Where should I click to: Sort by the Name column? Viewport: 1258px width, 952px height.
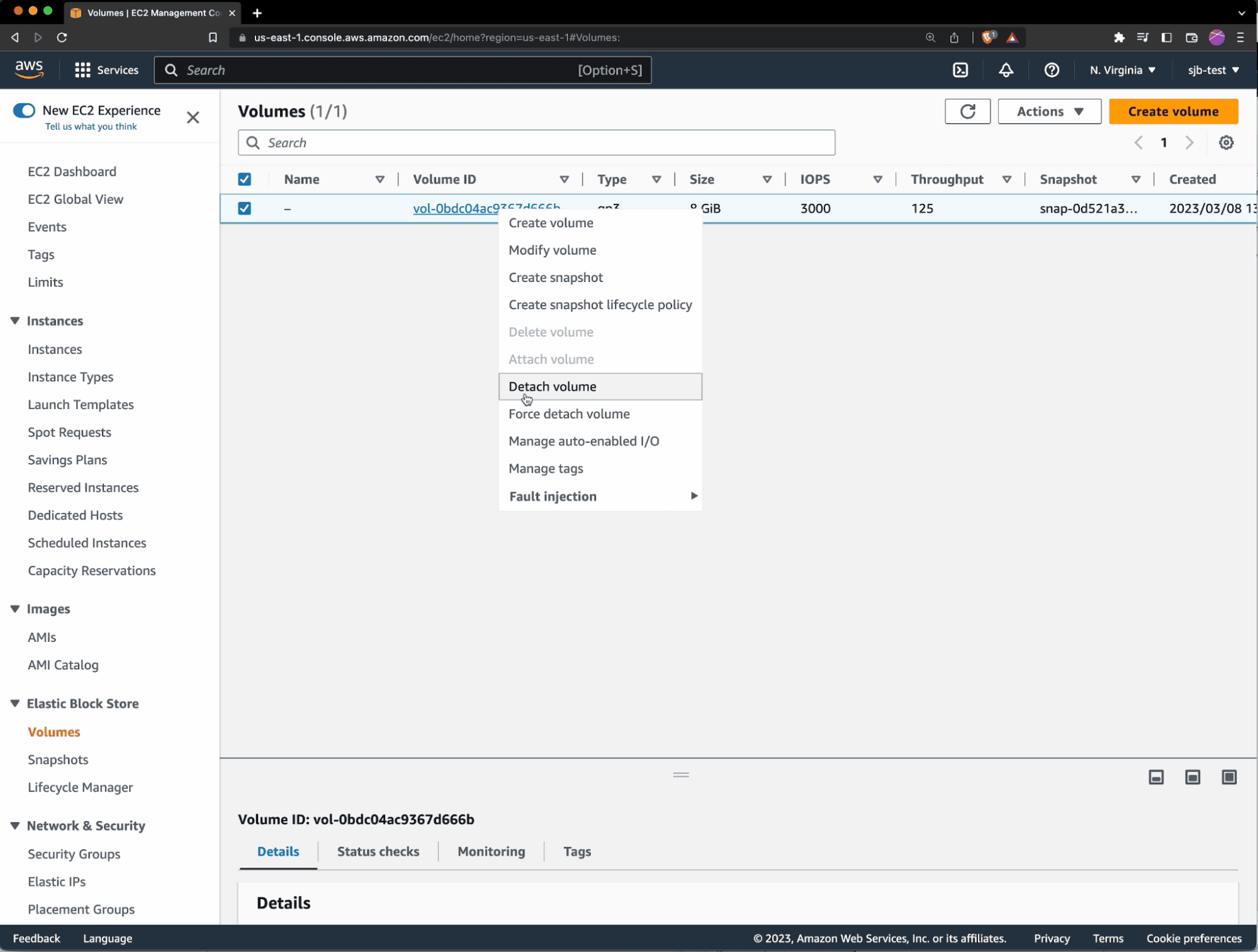(x=379, y=179)
